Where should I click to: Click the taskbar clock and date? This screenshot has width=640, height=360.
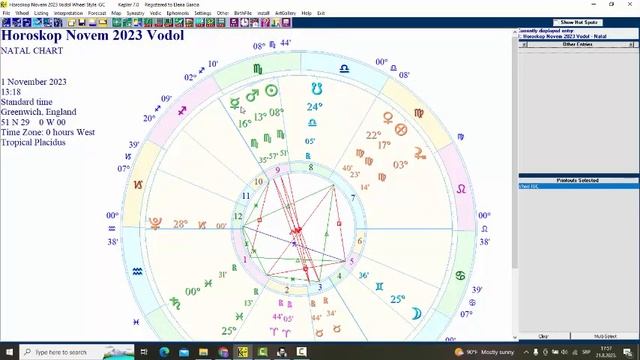point(607,352)
